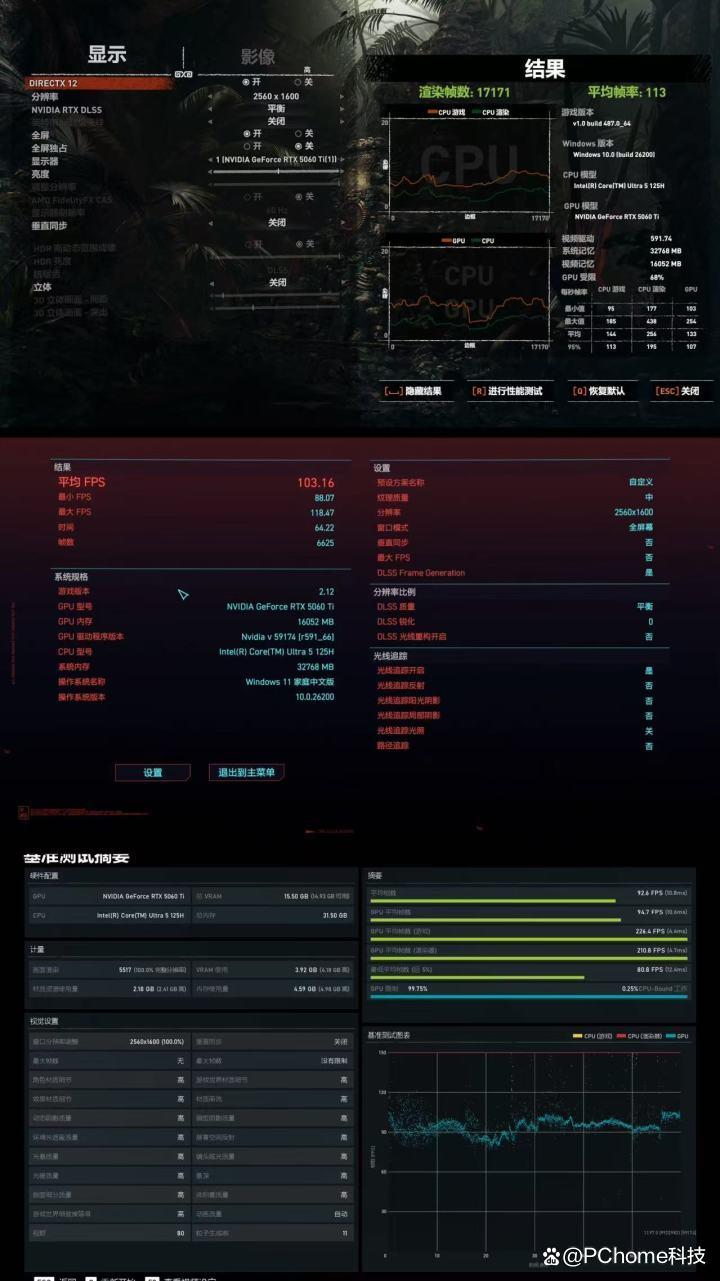The image size is (720, 1281).
Task: Switch to the 影像 settings tab
Action: 258,57
